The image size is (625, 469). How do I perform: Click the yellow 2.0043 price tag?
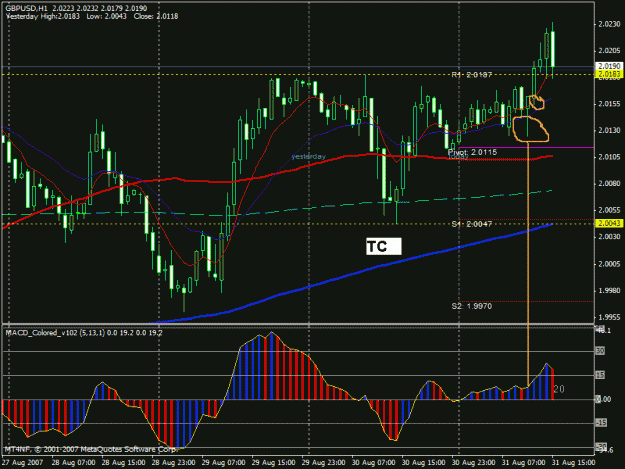click(609, 224)
